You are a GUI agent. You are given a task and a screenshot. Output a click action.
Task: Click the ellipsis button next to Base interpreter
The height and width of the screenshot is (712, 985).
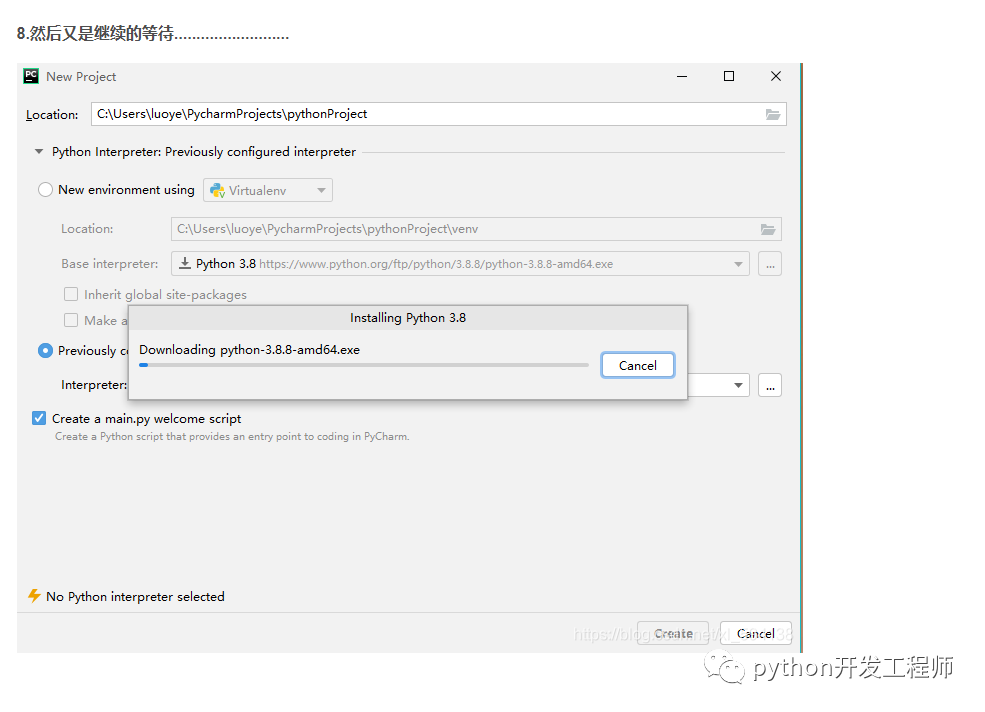coord(770,264)
